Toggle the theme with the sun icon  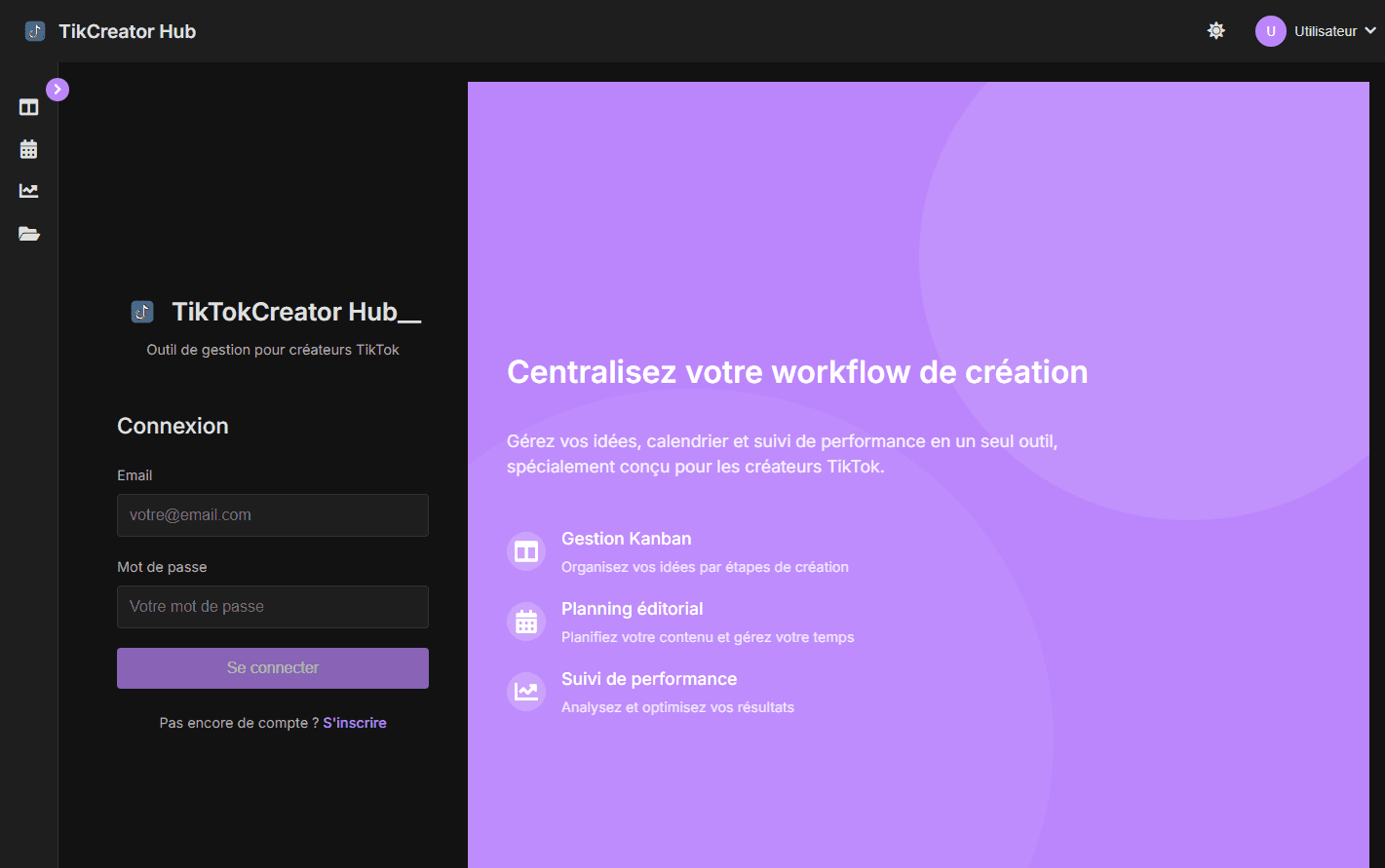(x=1215, y=30)
